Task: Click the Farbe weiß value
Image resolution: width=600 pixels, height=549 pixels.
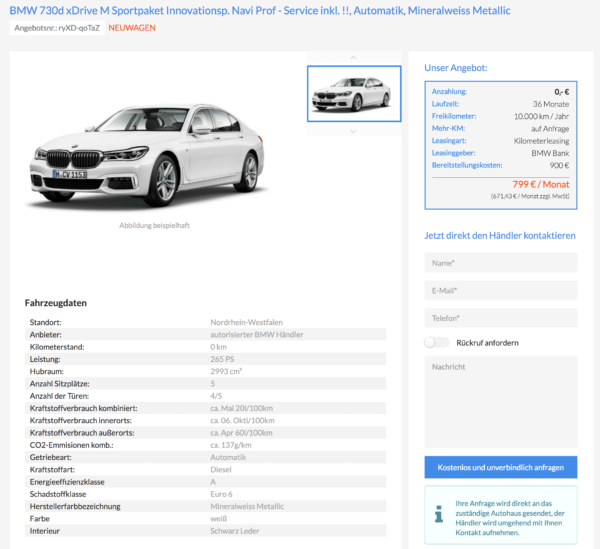Action: point(218,518)
